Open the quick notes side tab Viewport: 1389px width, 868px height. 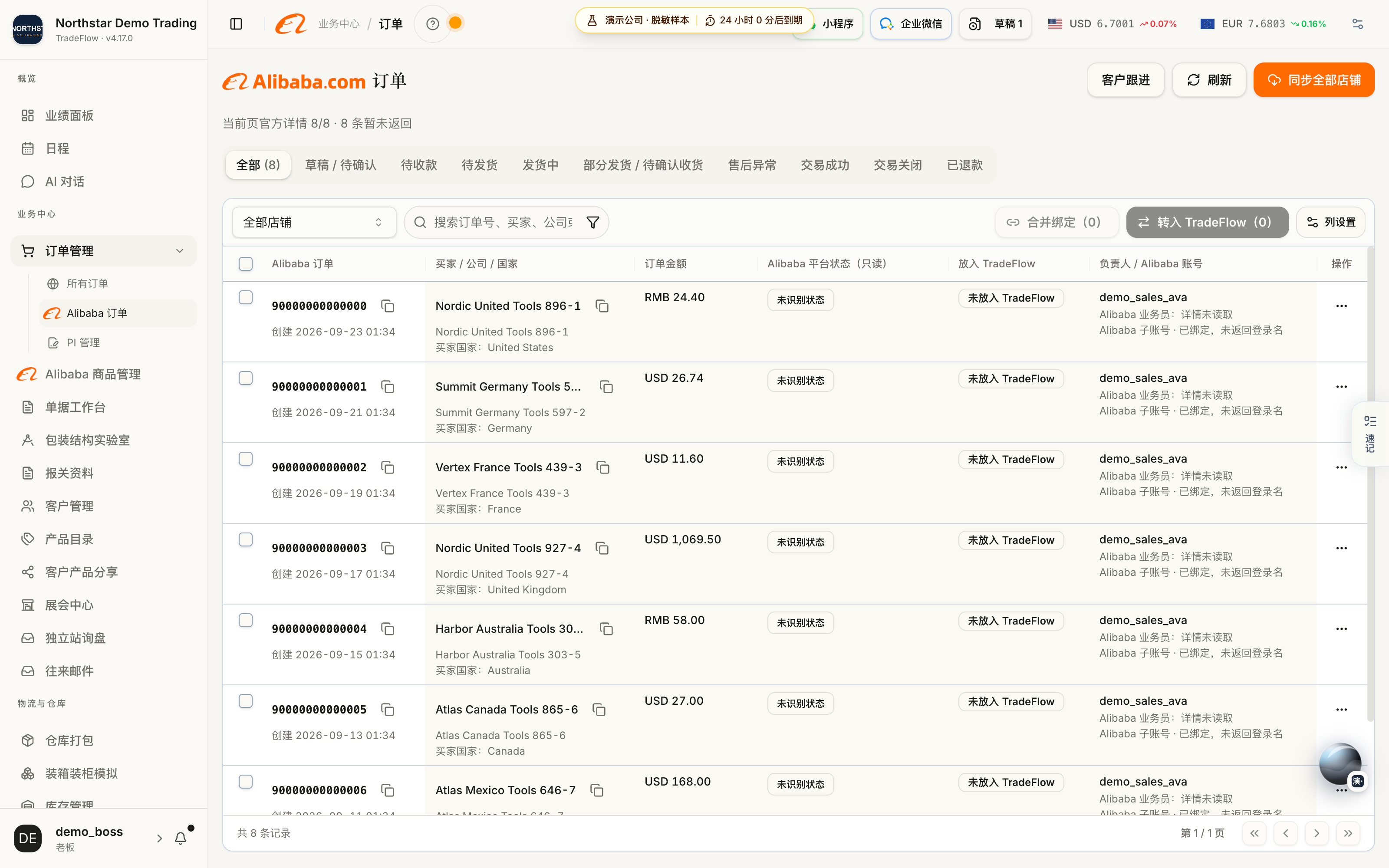coord(1370,434)
